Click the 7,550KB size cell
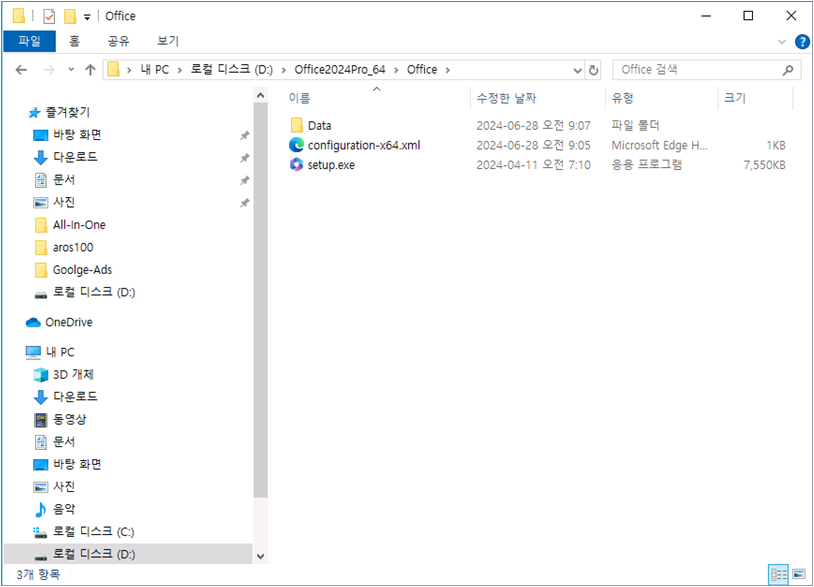Image resolution: width=814 pixels, height=587 pixels. pos(764,165)
